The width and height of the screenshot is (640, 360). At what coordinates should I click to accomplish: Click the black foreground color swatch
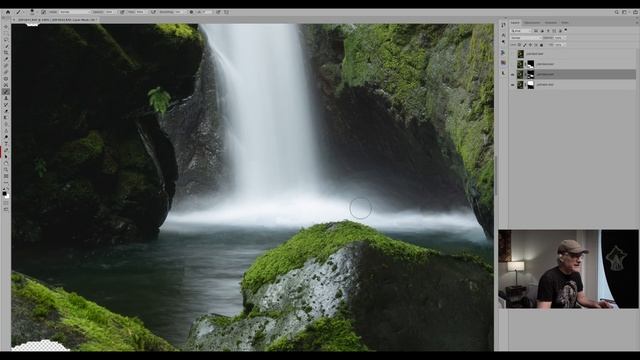pos(4,193)
